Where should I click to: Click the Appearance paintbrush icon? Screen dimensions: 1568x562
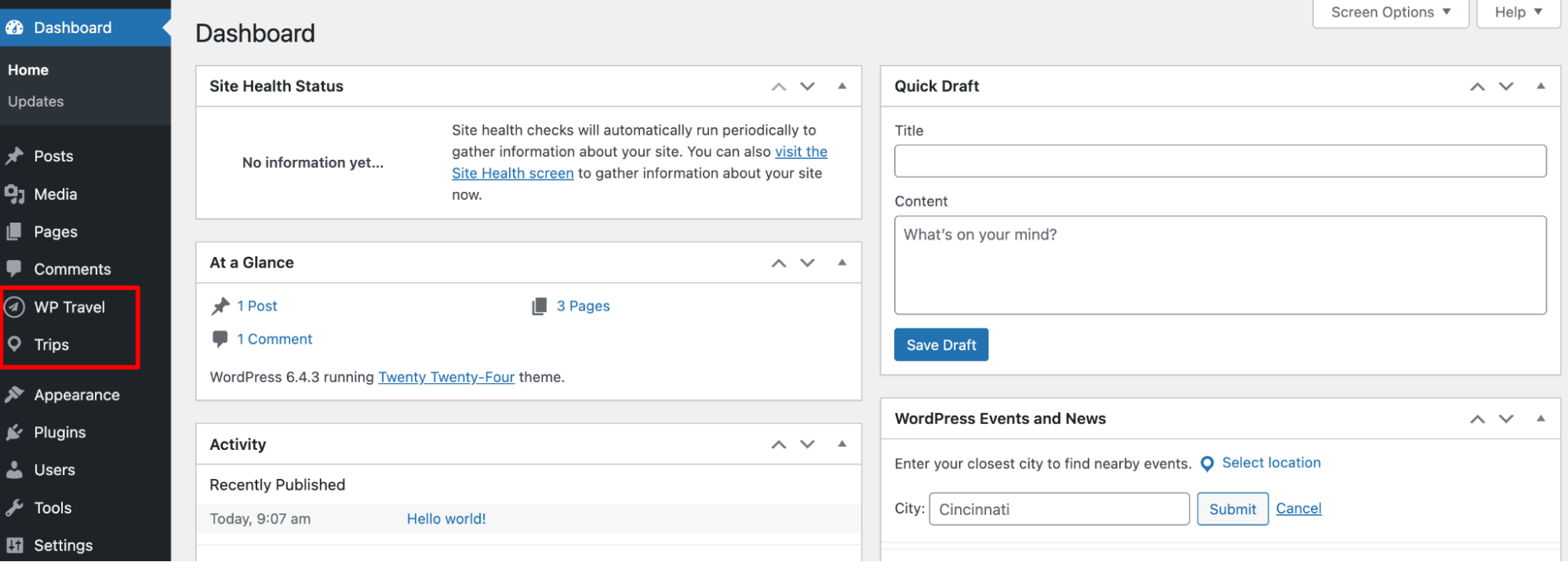[x=14, y=394]
